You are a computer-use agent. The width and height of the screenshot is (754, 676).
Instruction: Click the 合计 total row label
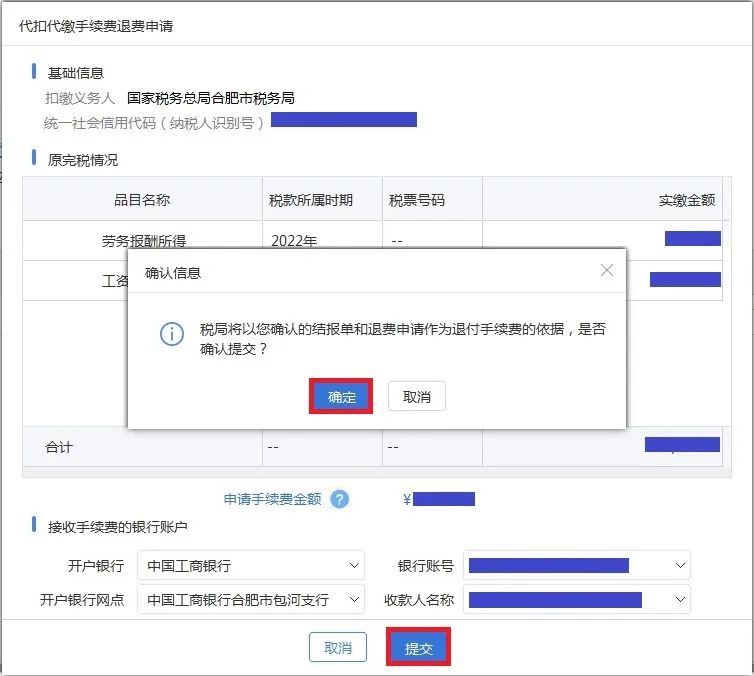pyautogui.click(x=59, y=447)
